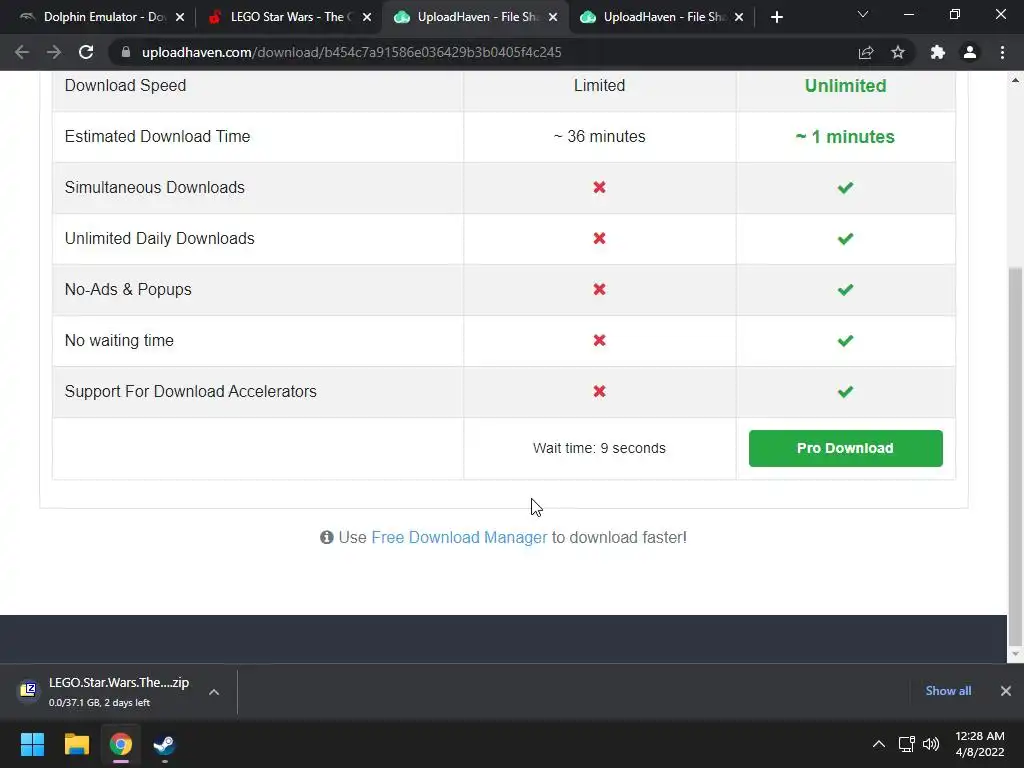The width and height of the screenshot is (1024, 768).
Task: Expand download options chevron for zip
Action: [214, 692]
